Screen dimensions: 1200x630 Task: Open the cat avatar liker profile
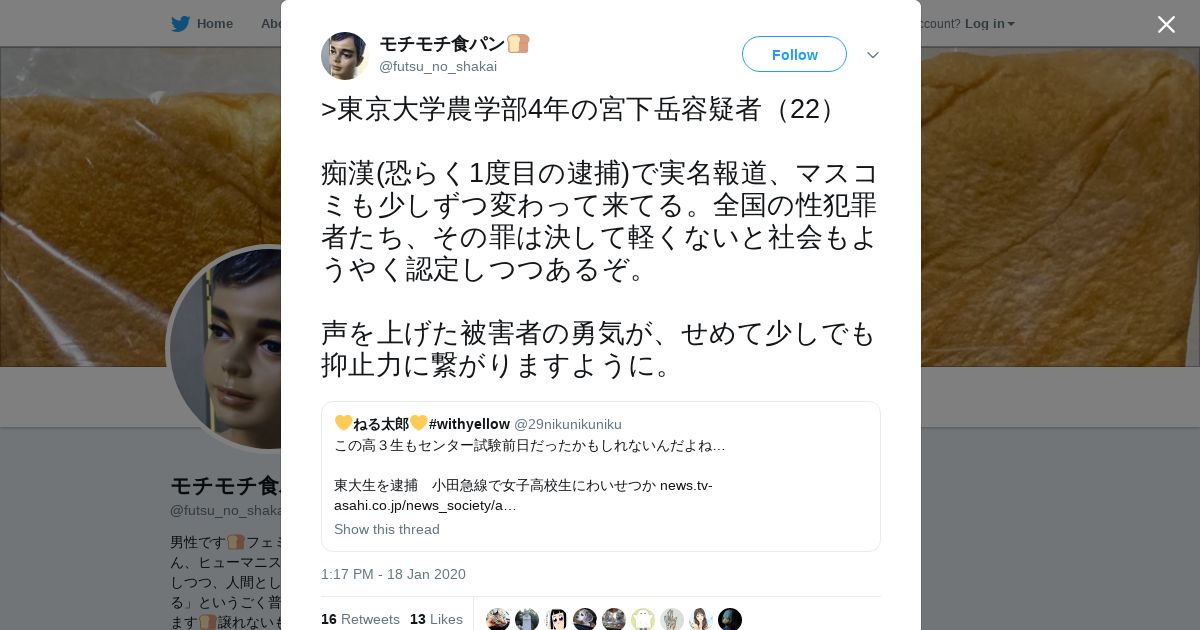[498, 619]
